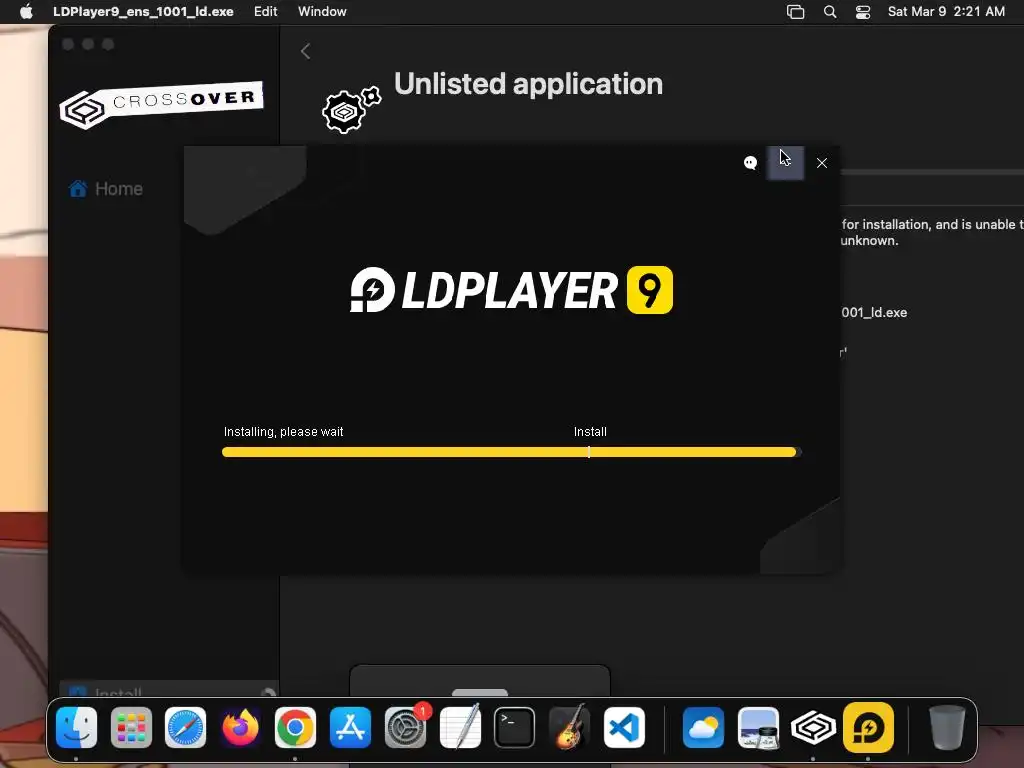This screenshot has width=1024, height=768.
Task: Click the LDPlayer yellow Dock icon
Action: click(869, 727)
